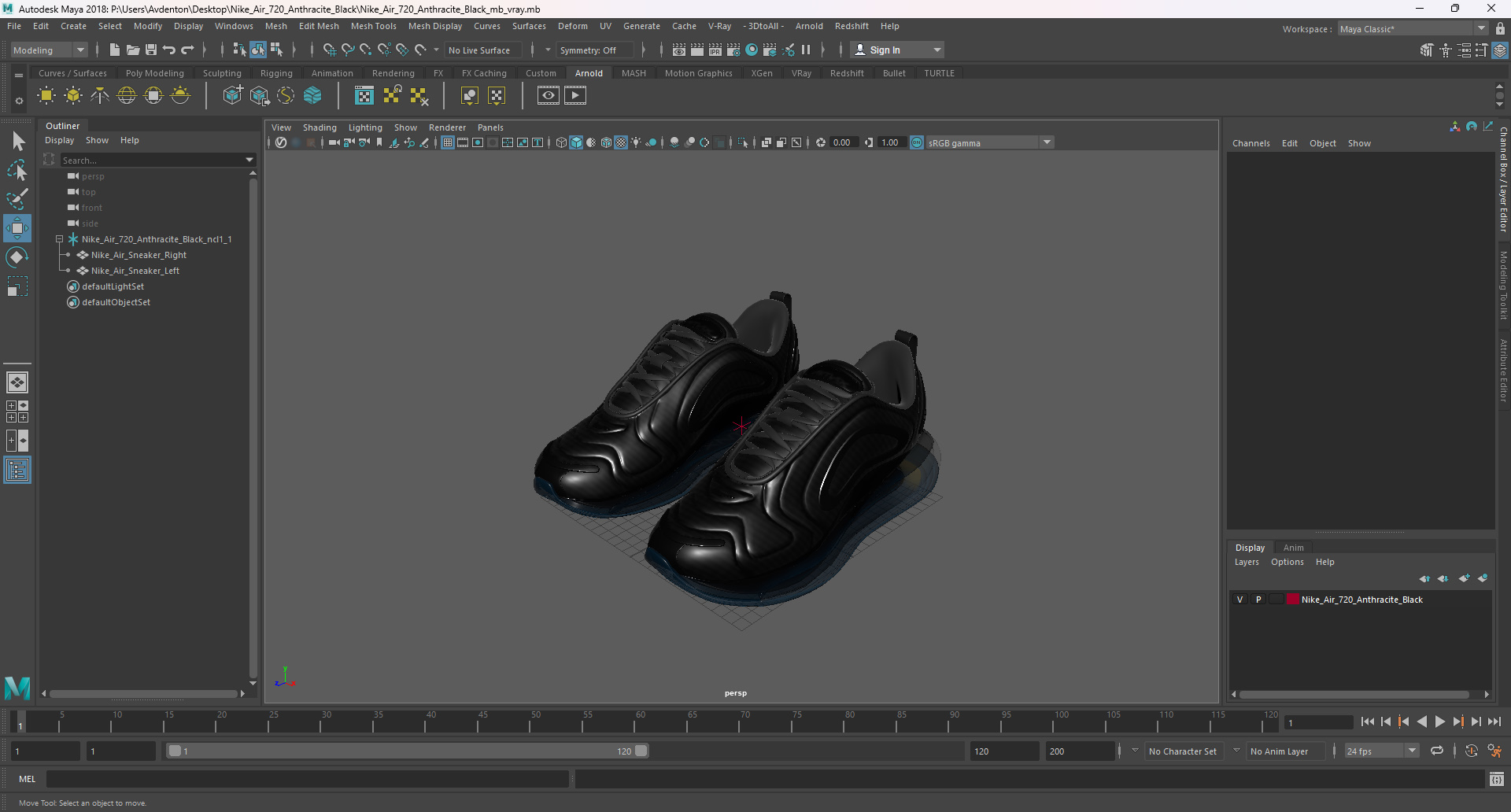1511x812 pixels.
Task: Toggle loop playback icon
Action: coord(1437,751)
